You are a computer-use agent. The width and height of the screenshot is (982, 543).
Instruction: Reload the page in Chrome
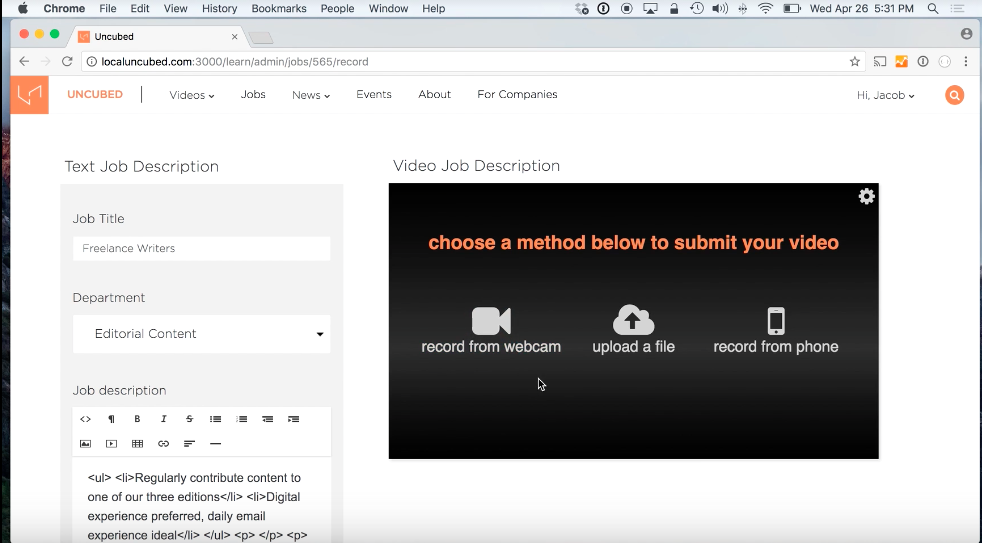coord(67,61)
